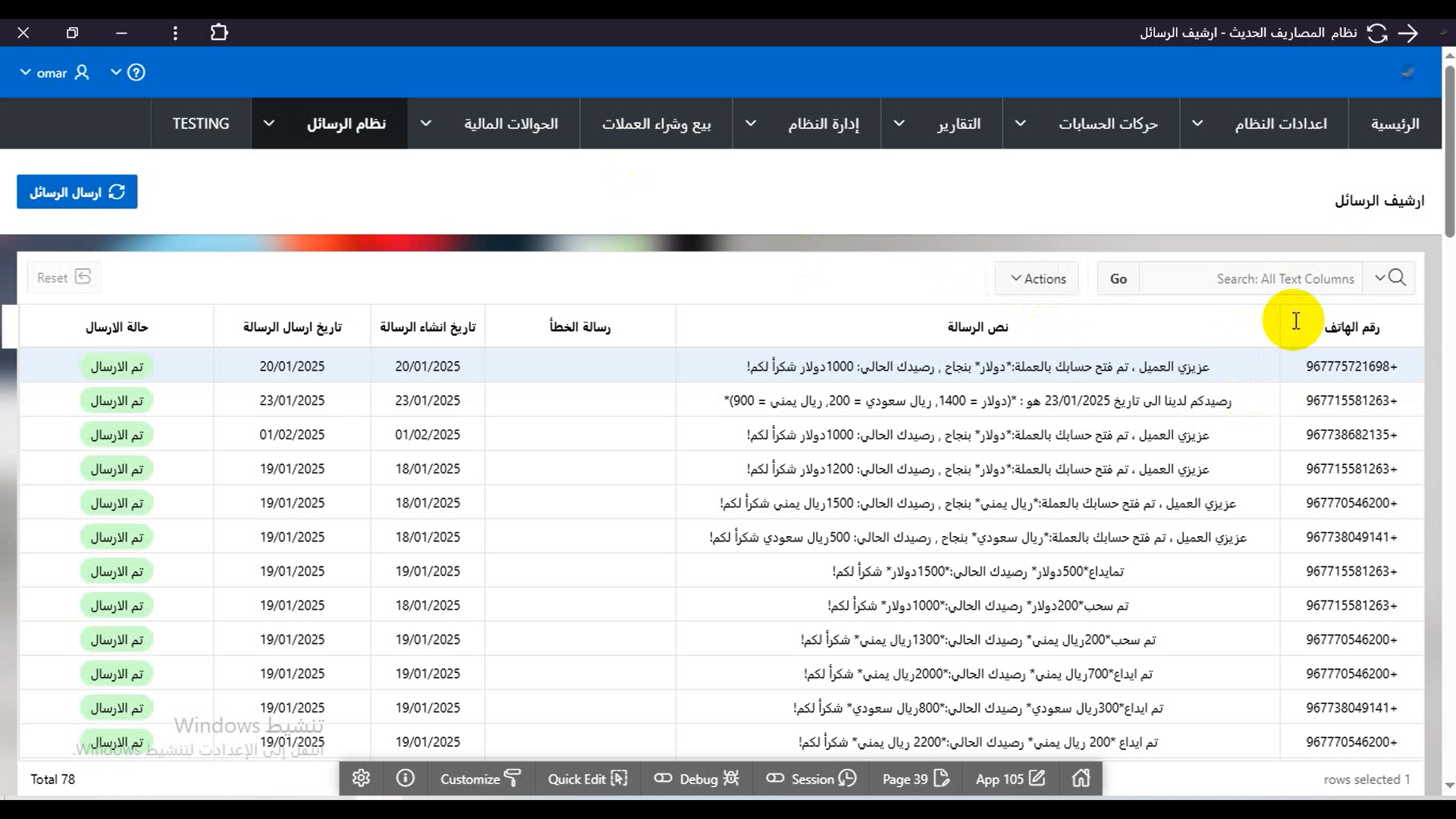The height and width of the screenshot is (819, 1456).
Task: Open the الرئيسية home tab
Action: pyautogui.click(x=1395, y=124)
